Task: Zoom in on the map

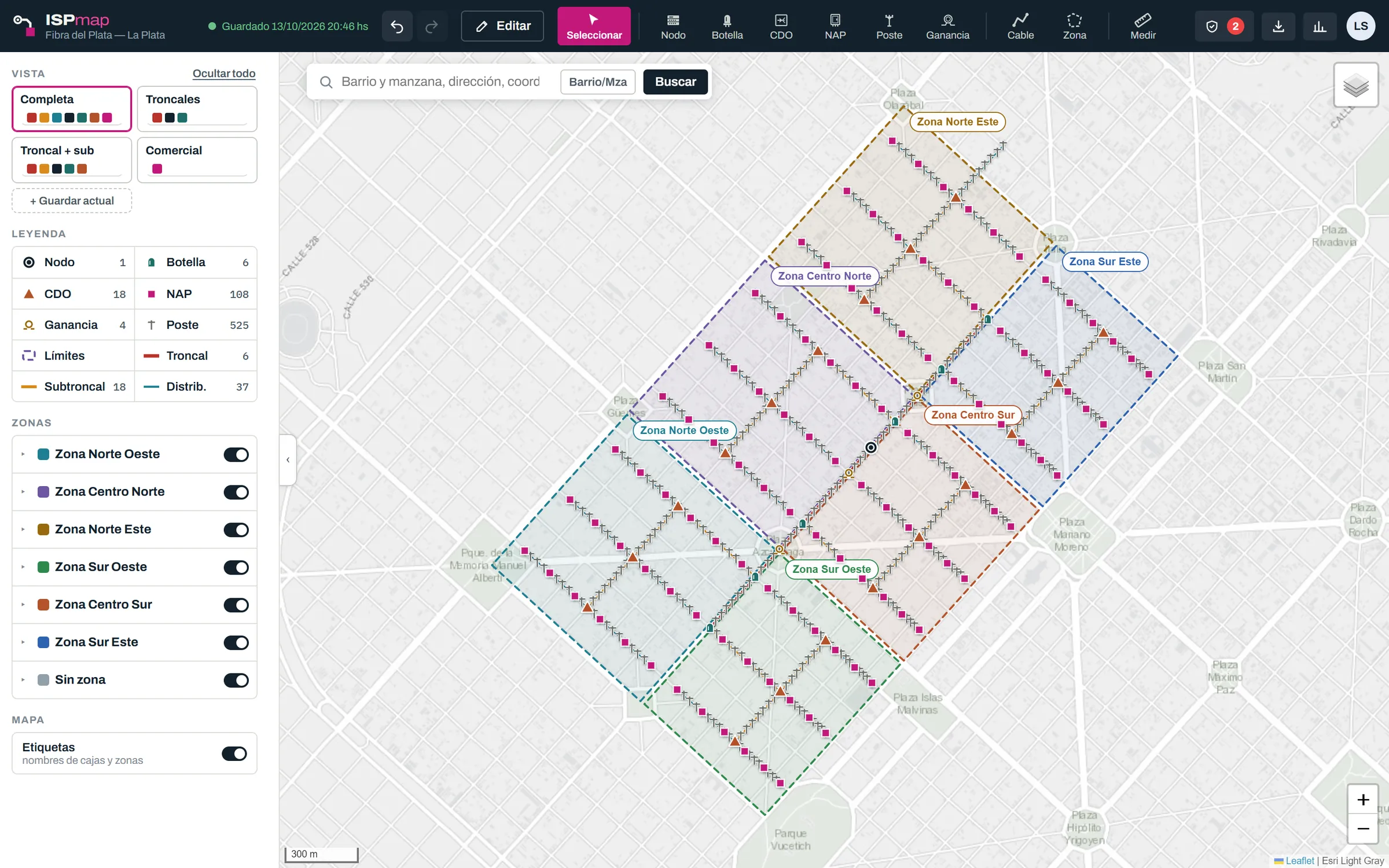Action: [1363, 800]
